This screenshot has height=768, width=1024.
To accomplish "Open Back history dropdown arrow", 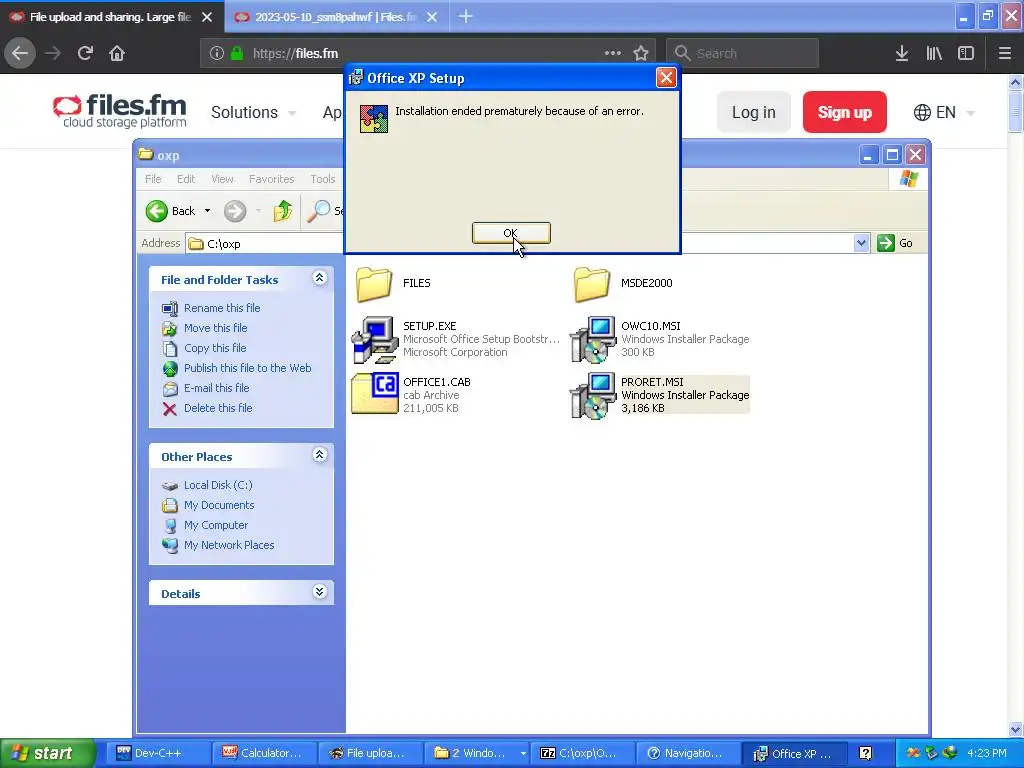I will (208, 211).
